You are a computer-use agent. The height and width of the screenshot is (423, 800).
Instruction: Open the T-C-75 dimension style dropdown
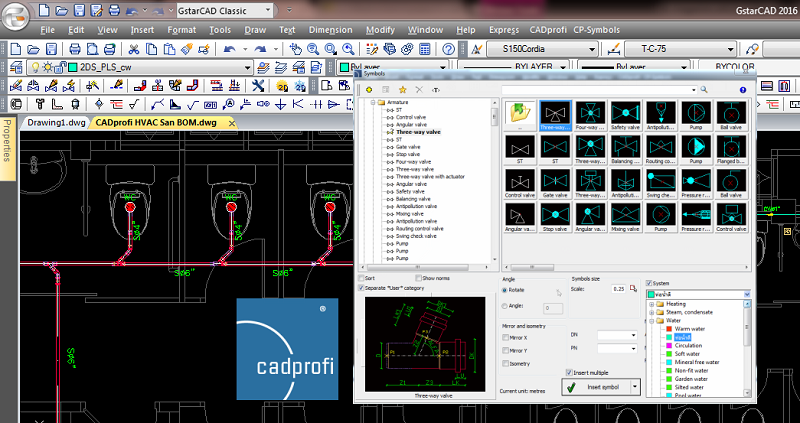(731, 49)
